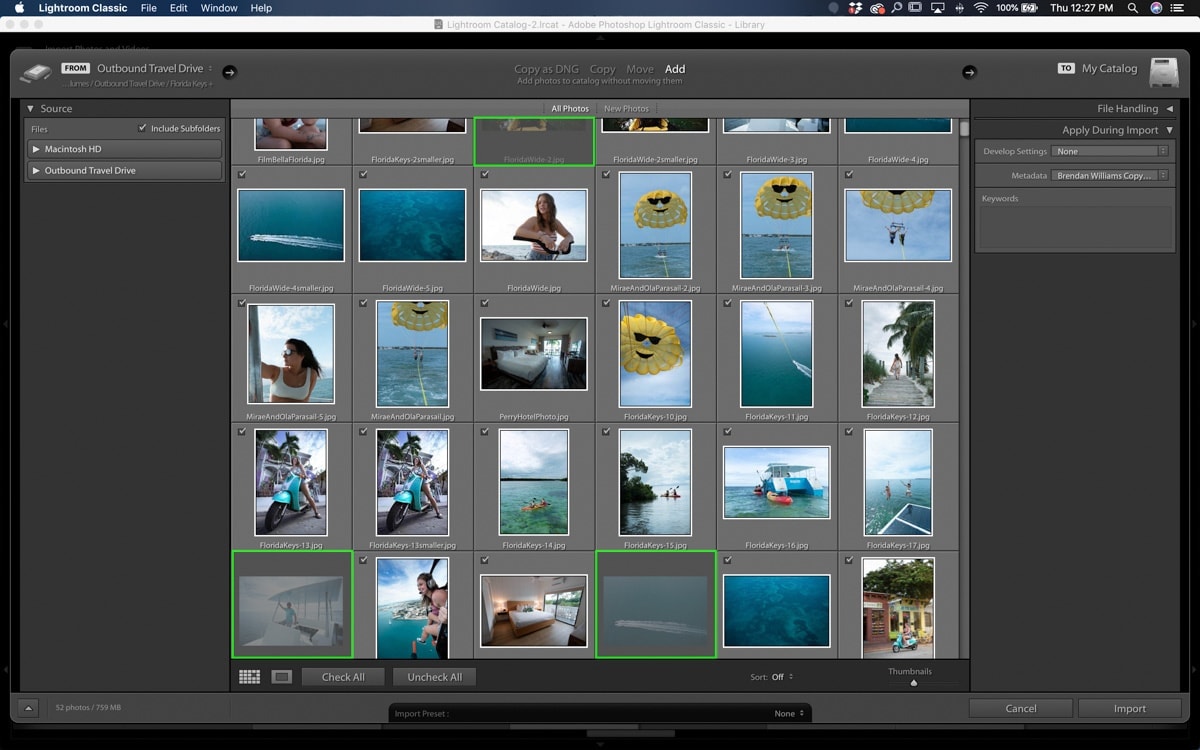Click the arrow next to source path
The width and height of the screenshot is (1200, 750).
229,72
